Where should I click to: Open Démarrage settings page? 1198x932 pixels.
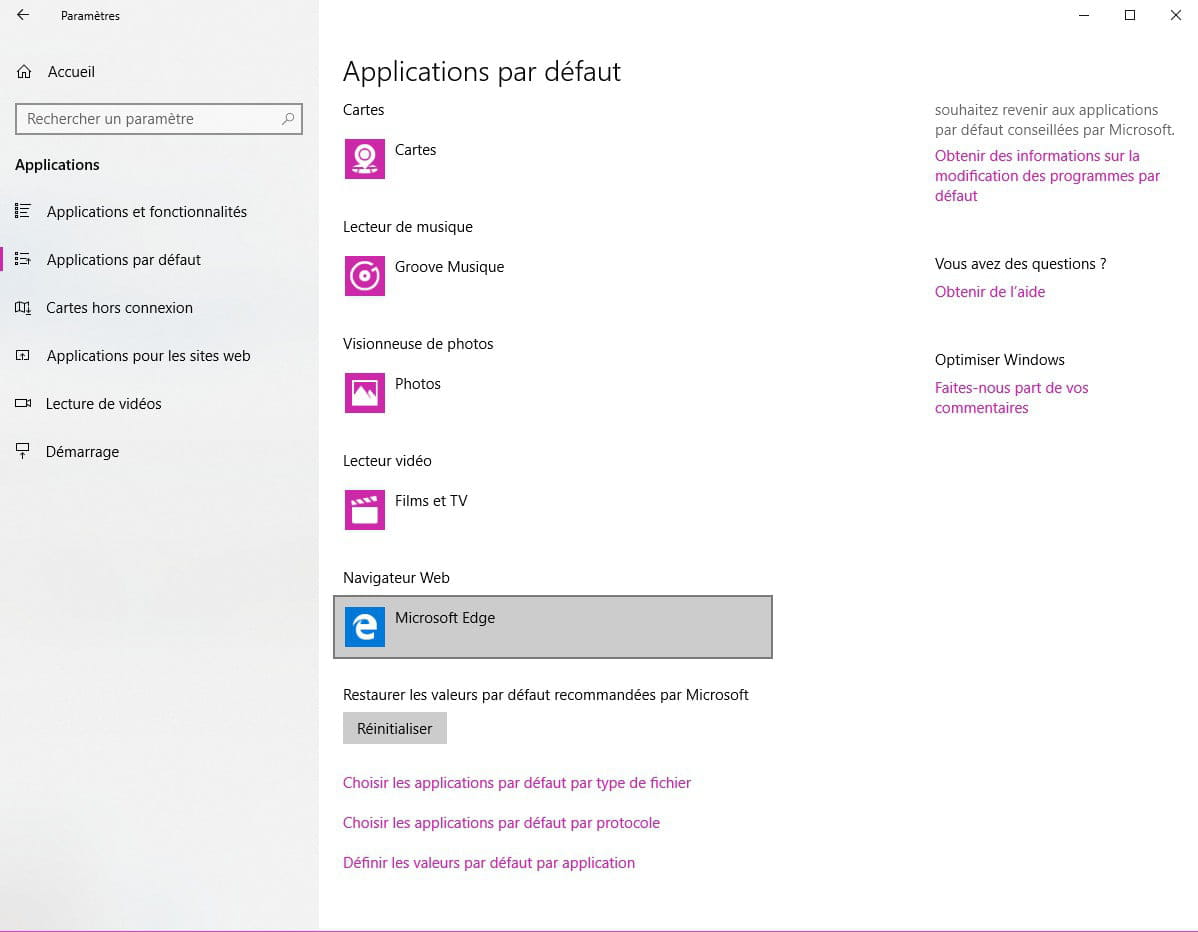[83, 451]
